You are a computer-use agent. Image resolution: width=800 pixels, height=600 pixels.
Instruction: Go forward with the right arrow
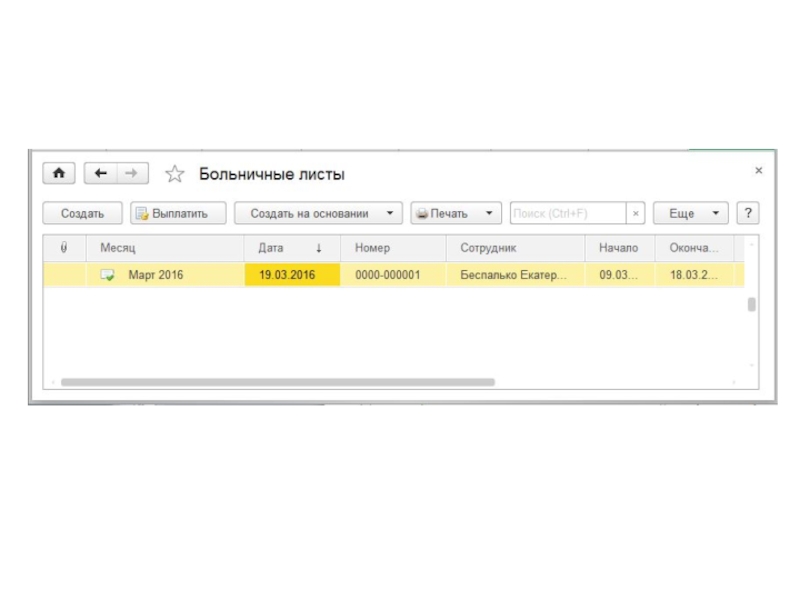[x=132, y=174]
